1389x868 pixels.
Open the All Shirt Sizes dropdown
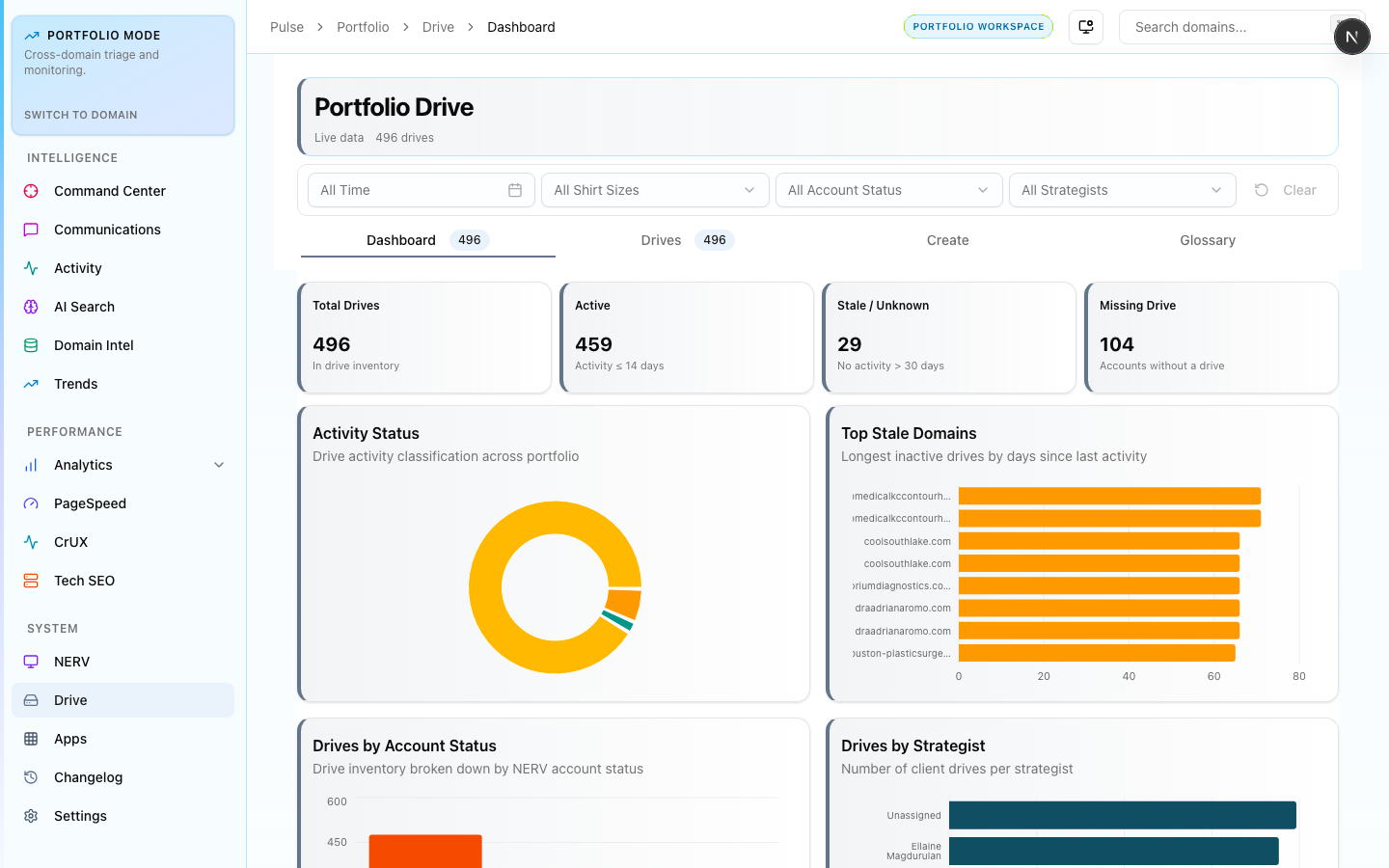[655, 190]
